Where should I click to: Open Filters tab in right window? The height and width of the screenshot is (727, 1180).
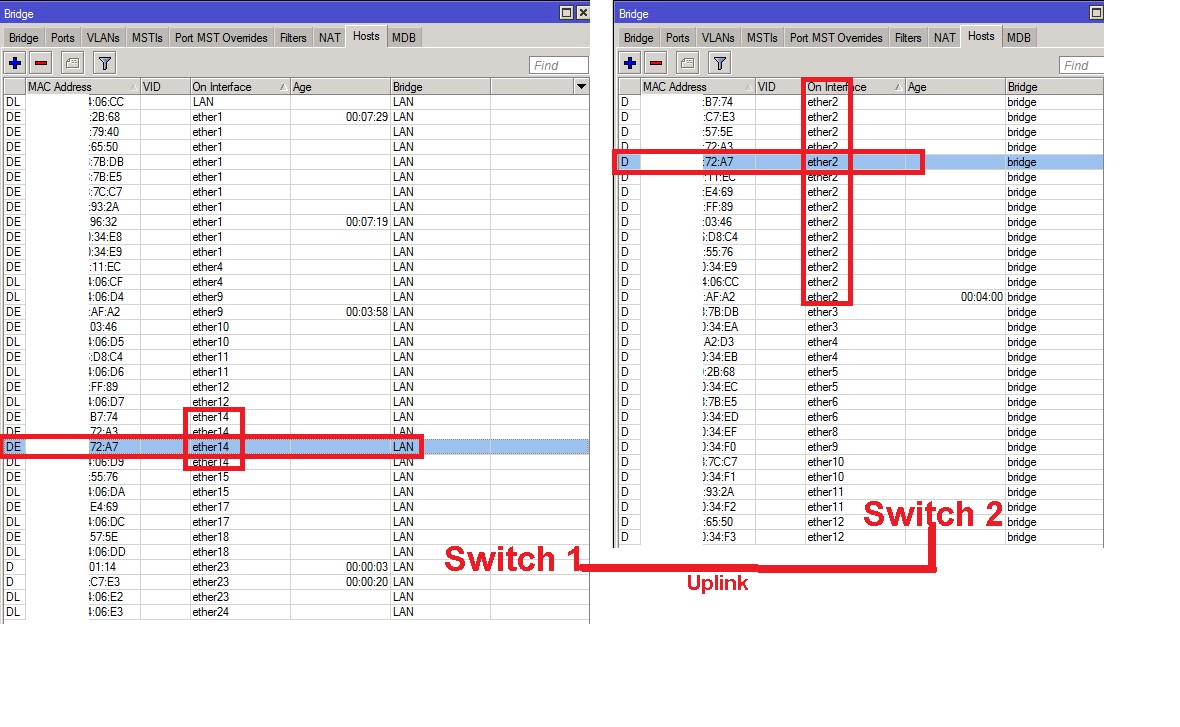(x=908, y=38)
